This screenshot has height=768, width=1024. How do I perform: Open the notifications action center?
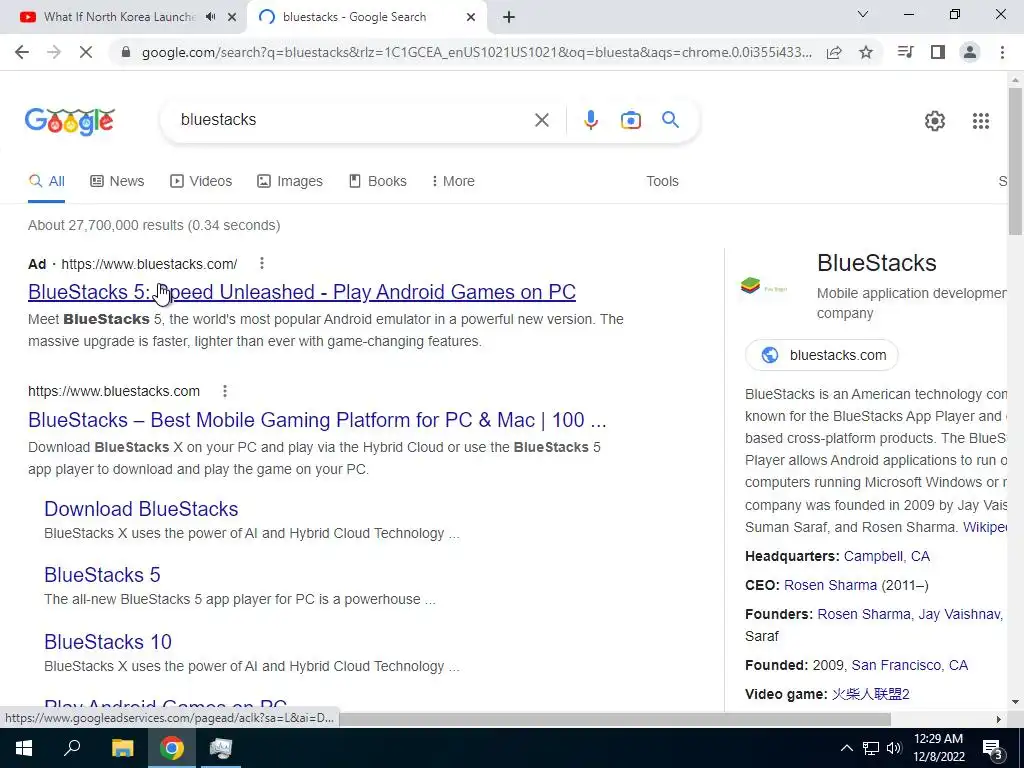[993, 748]
